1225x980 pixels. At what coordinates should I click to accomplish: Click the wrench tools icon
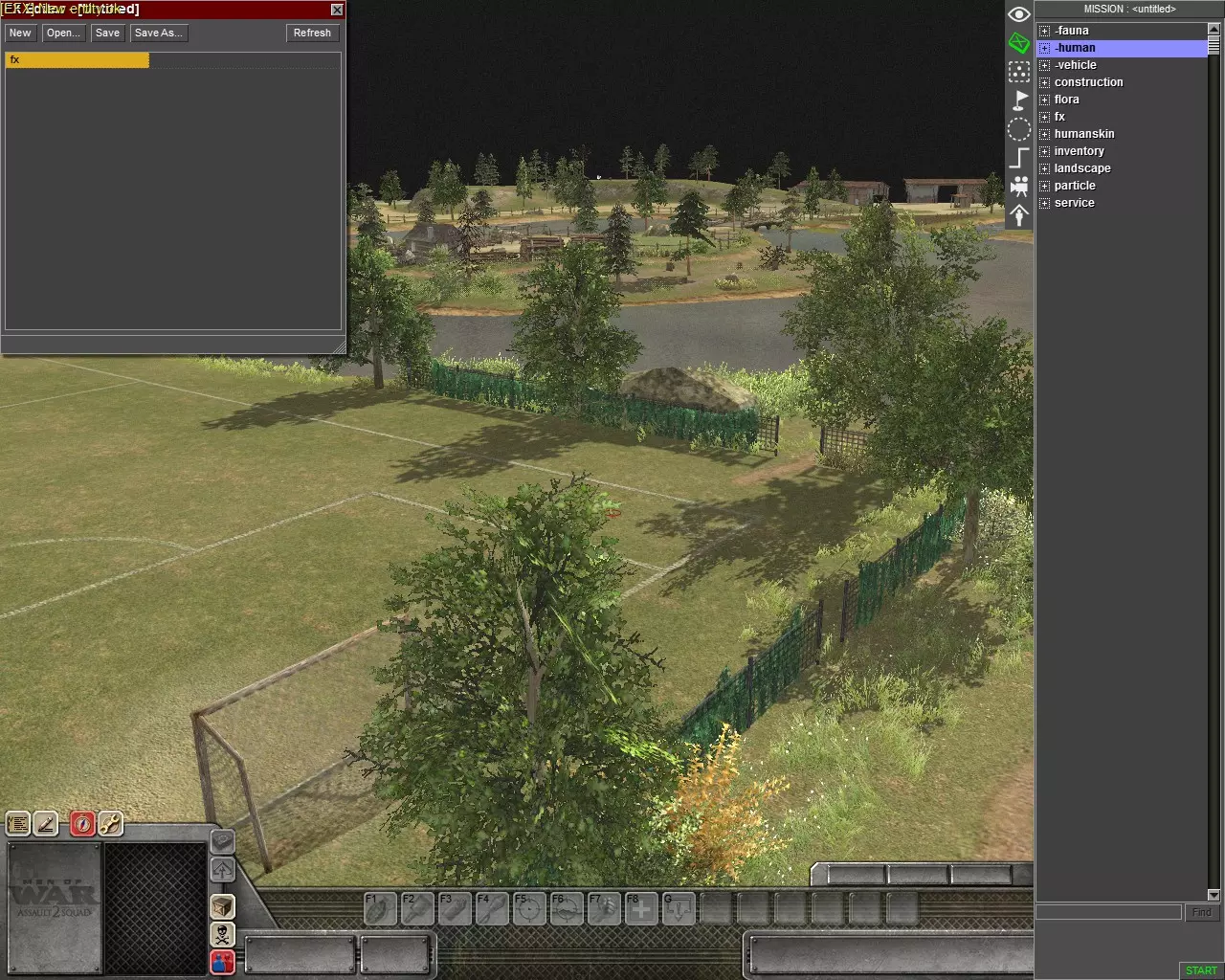[110, 823]
